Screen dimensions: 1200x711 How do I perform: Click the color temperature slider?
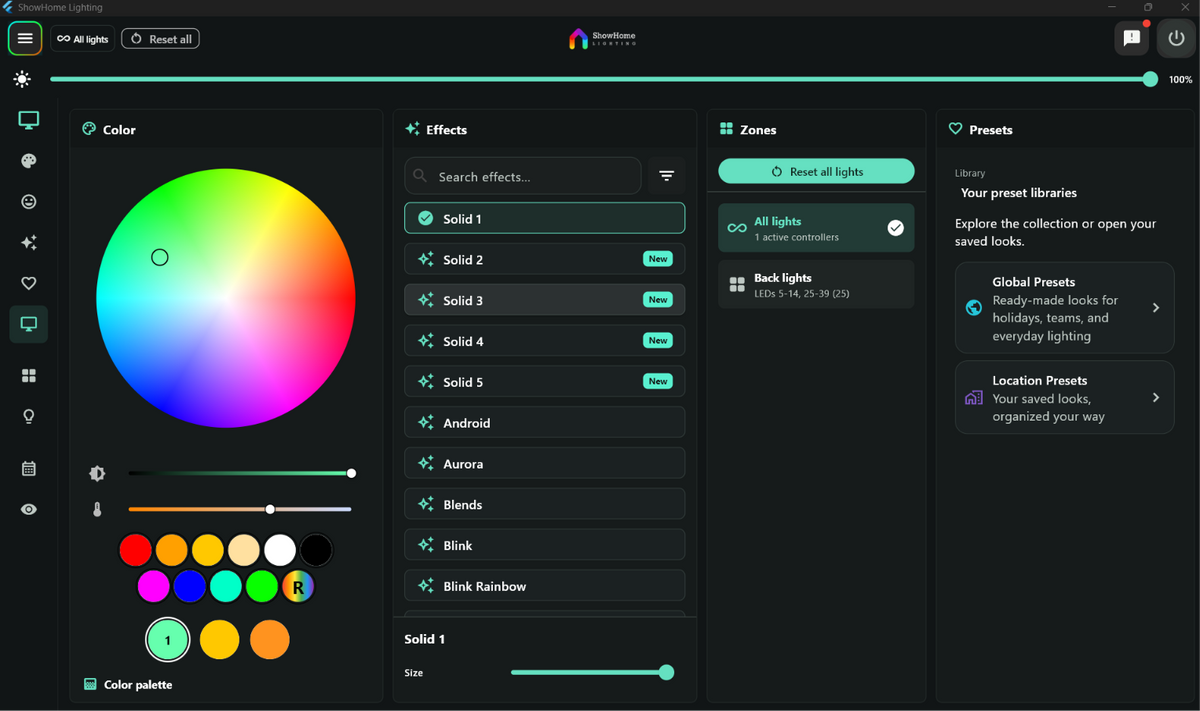pos(240,510)
